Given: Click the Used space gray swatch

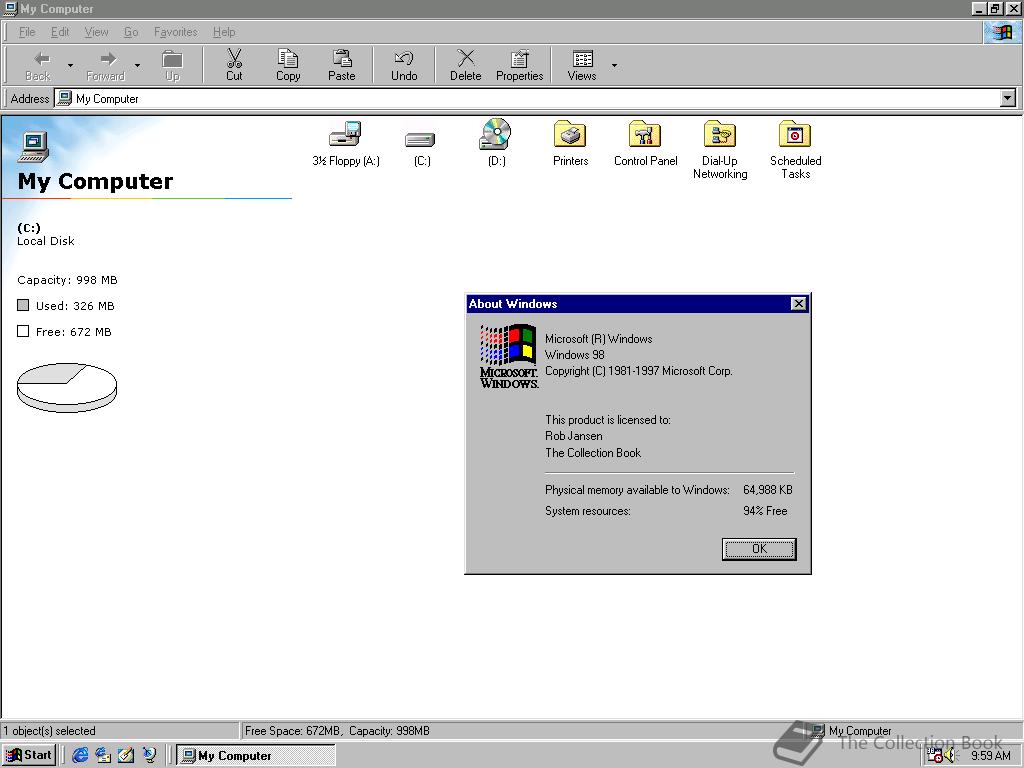Looking at the screenshot, I should tap(23, 305).
